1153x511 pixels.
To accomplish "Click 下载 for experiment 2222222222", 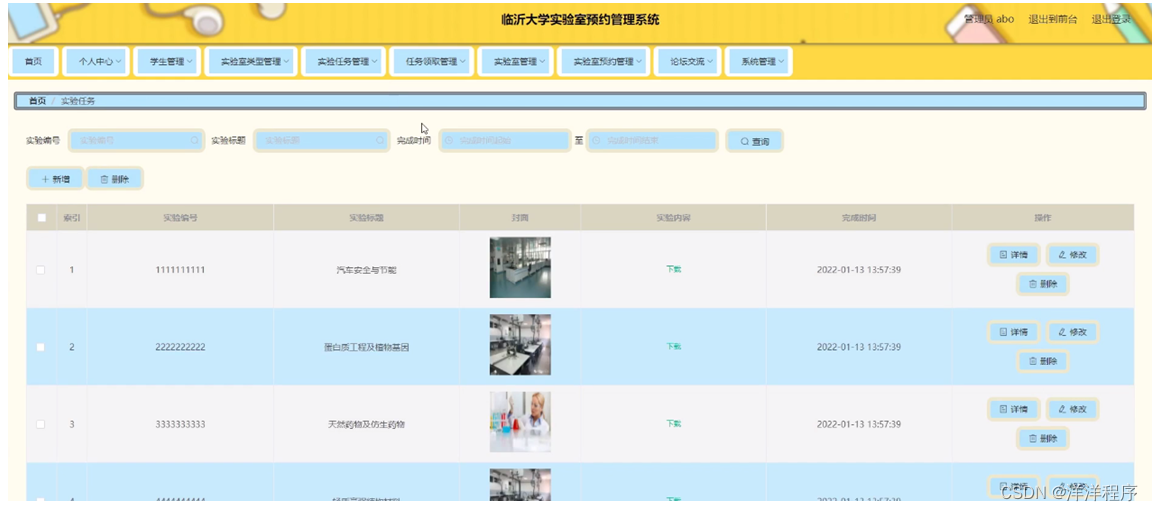I will tap(674, 346).
